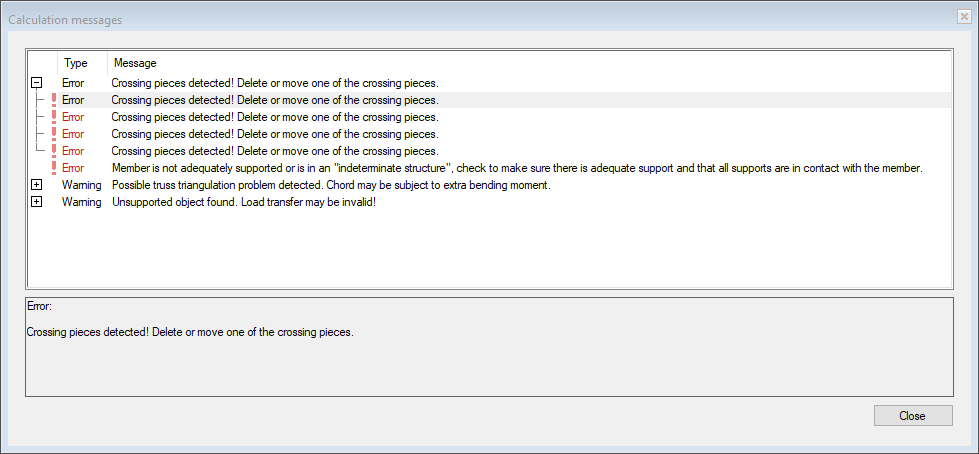Image resolution: width=979 pixels, height=454 pixels.
Task: Close the Calculation messages dialog with X
Action: pos(963,17)
